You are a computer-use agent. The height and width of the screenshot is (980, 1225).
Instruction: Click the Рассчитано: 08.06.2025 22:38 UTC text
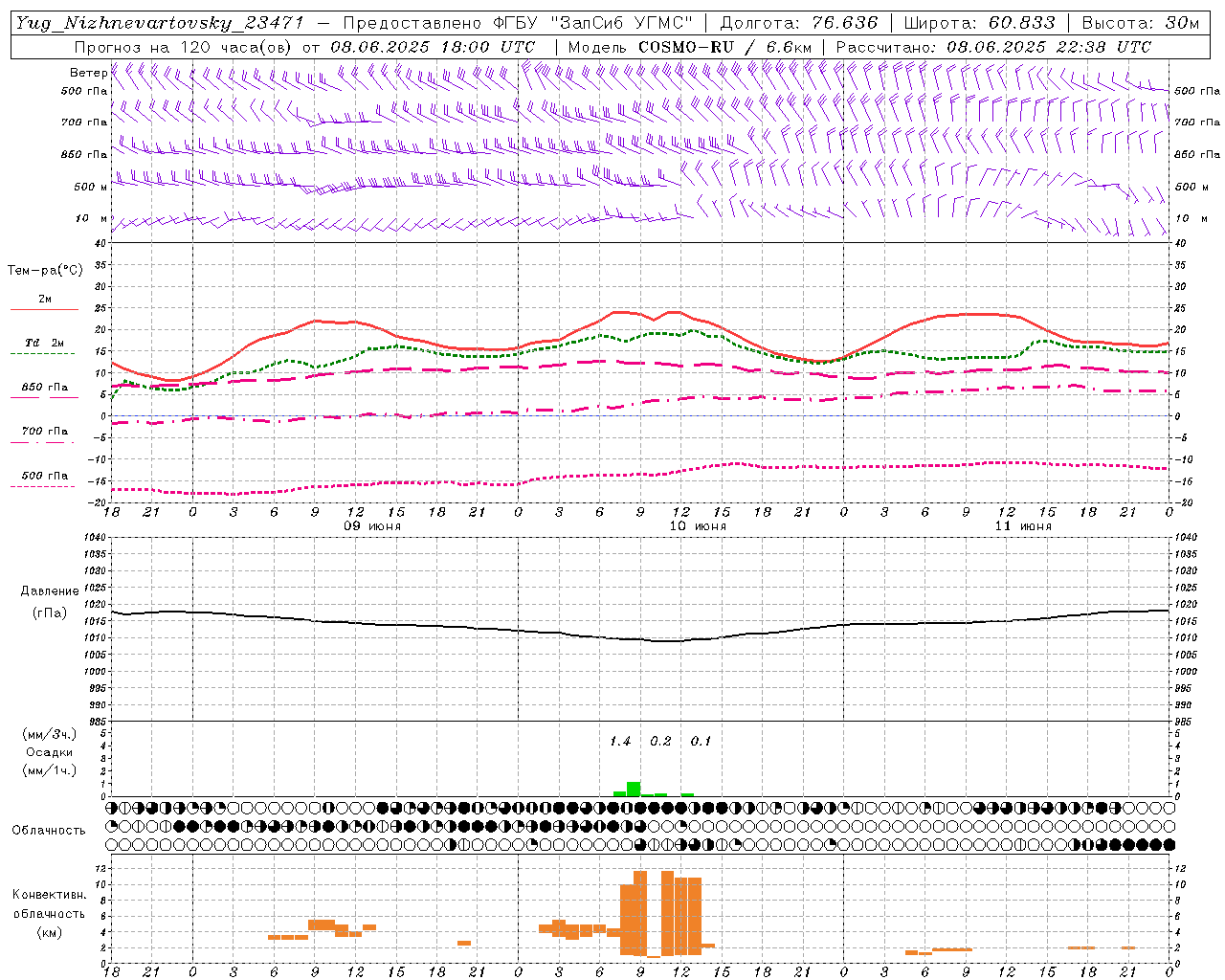pyautogui.click(x=993, y=47)
